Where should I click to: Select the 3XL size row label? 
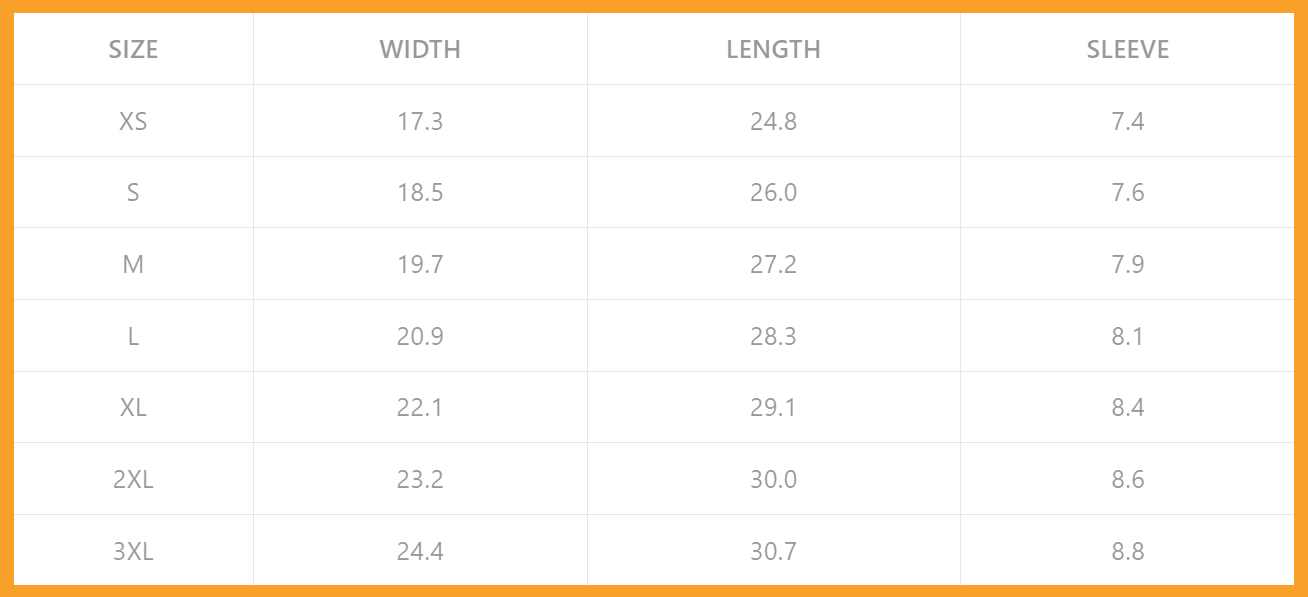[x=133, y=551]
